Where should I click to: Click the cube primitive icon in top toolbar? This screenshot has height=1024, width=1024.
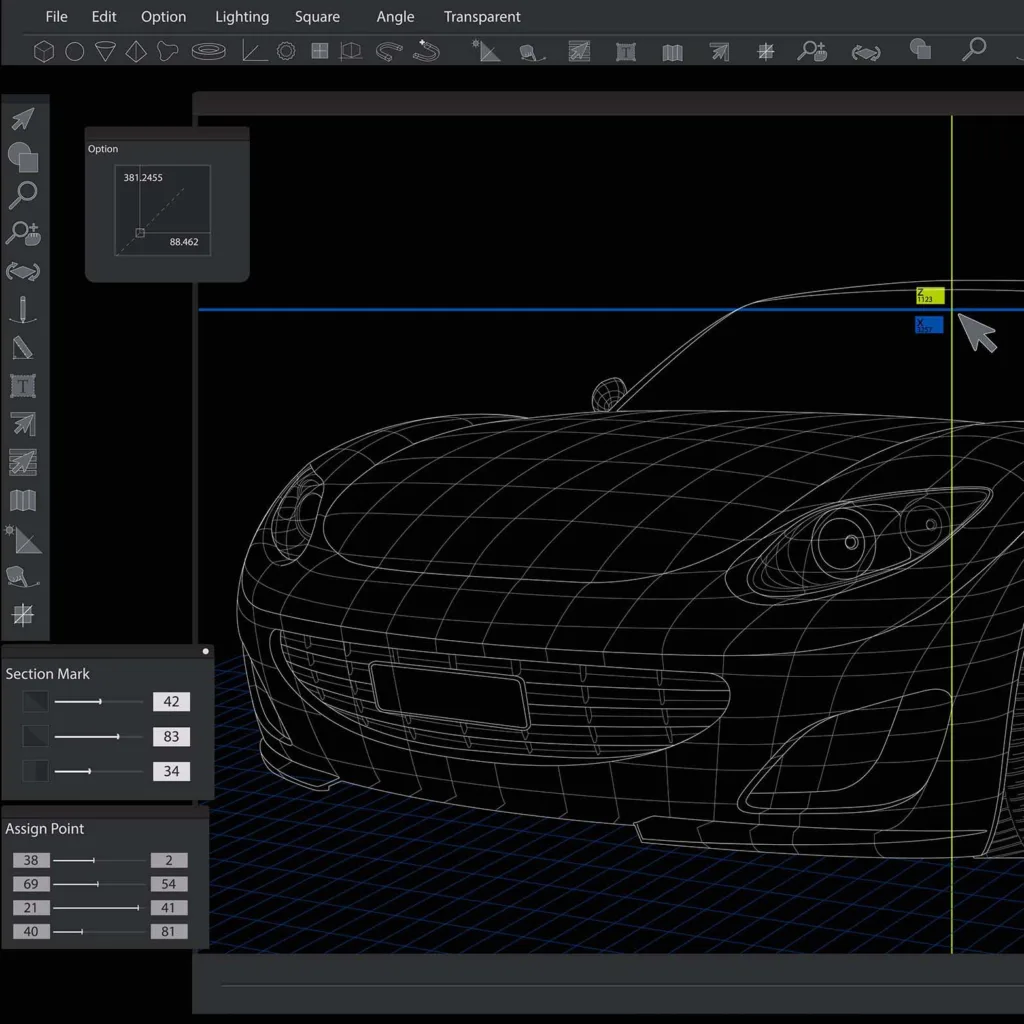coord(44,51)
